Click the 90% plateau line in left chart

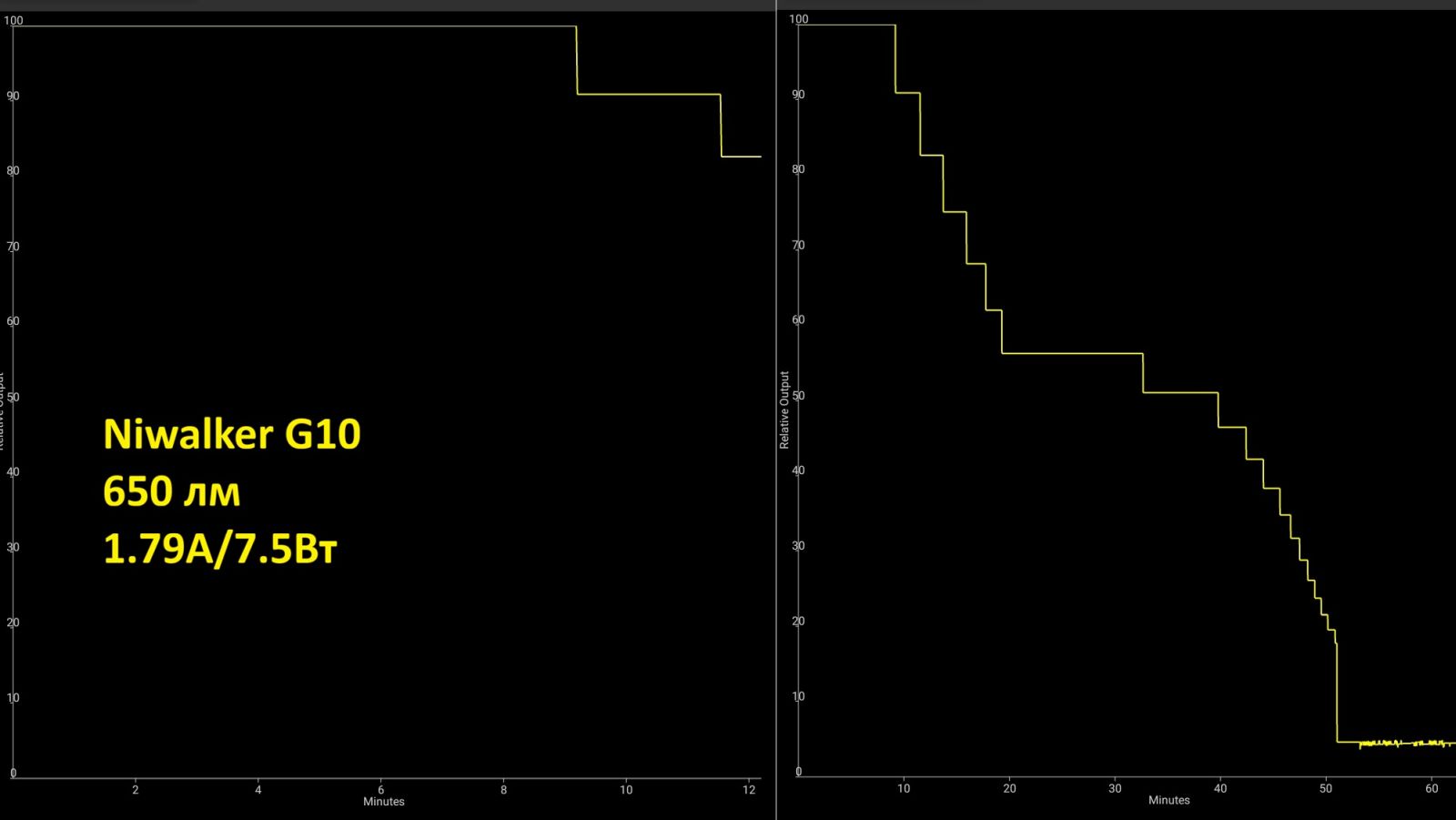[x=648, y=95]
